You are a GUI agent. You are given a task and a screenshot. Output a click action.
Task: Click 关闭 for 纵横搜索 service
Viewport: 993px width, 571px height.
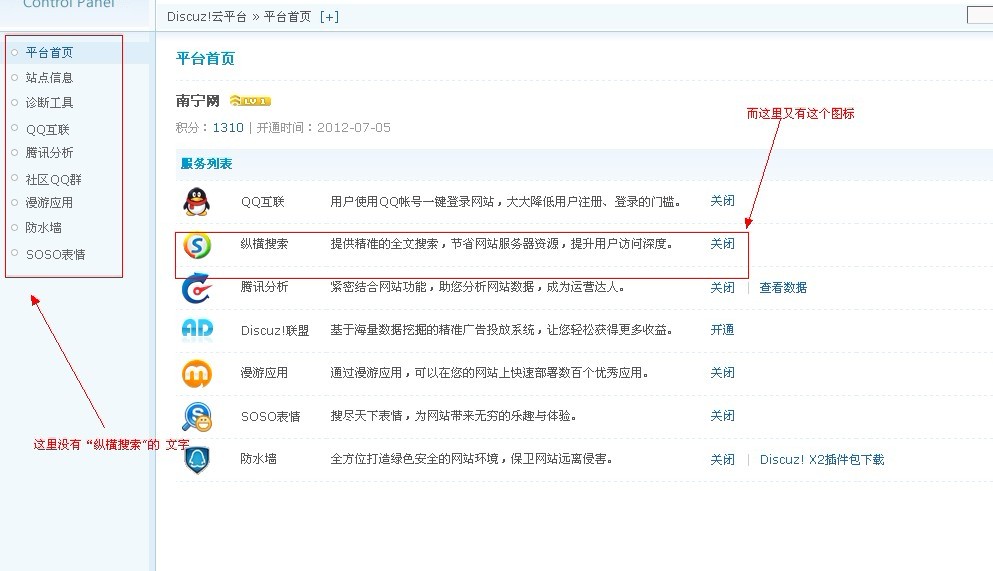[x=722, y=244]
